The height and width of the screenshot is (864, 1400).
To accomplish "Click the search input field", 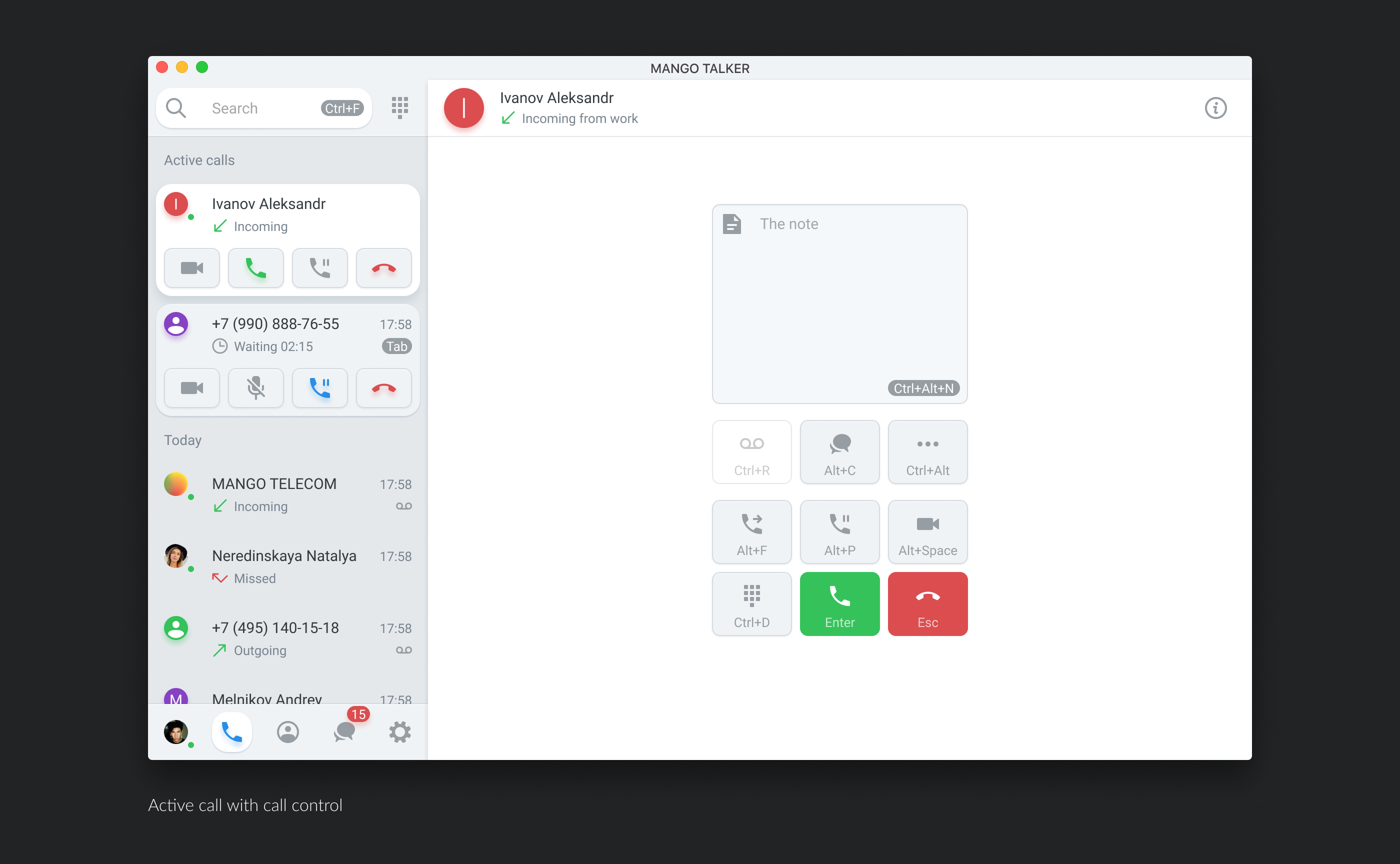I will click(x=263, y=107).
